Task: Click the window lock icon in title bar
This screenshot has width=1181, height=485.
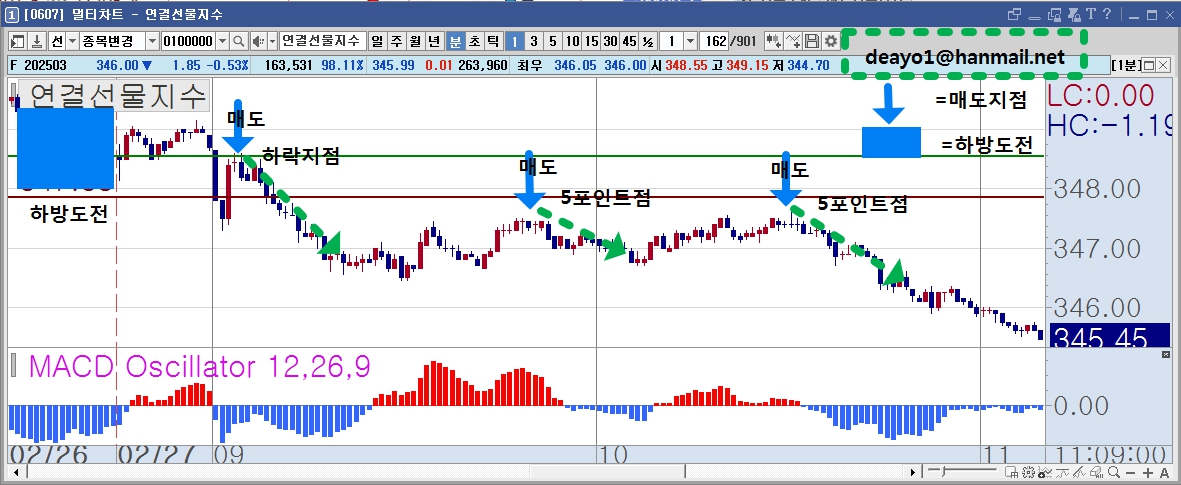Action: (x=1054, y=14)
